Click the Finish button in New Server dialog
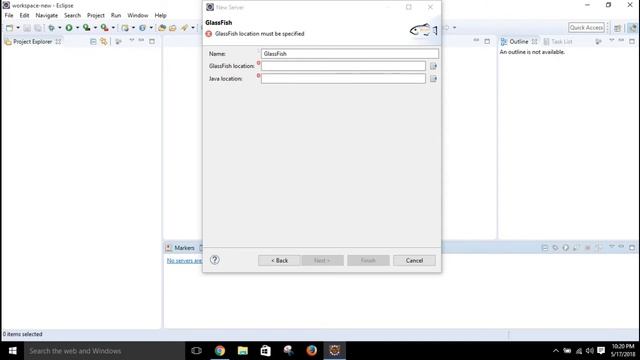Viewport: 640px width, 360px height. 368,260
